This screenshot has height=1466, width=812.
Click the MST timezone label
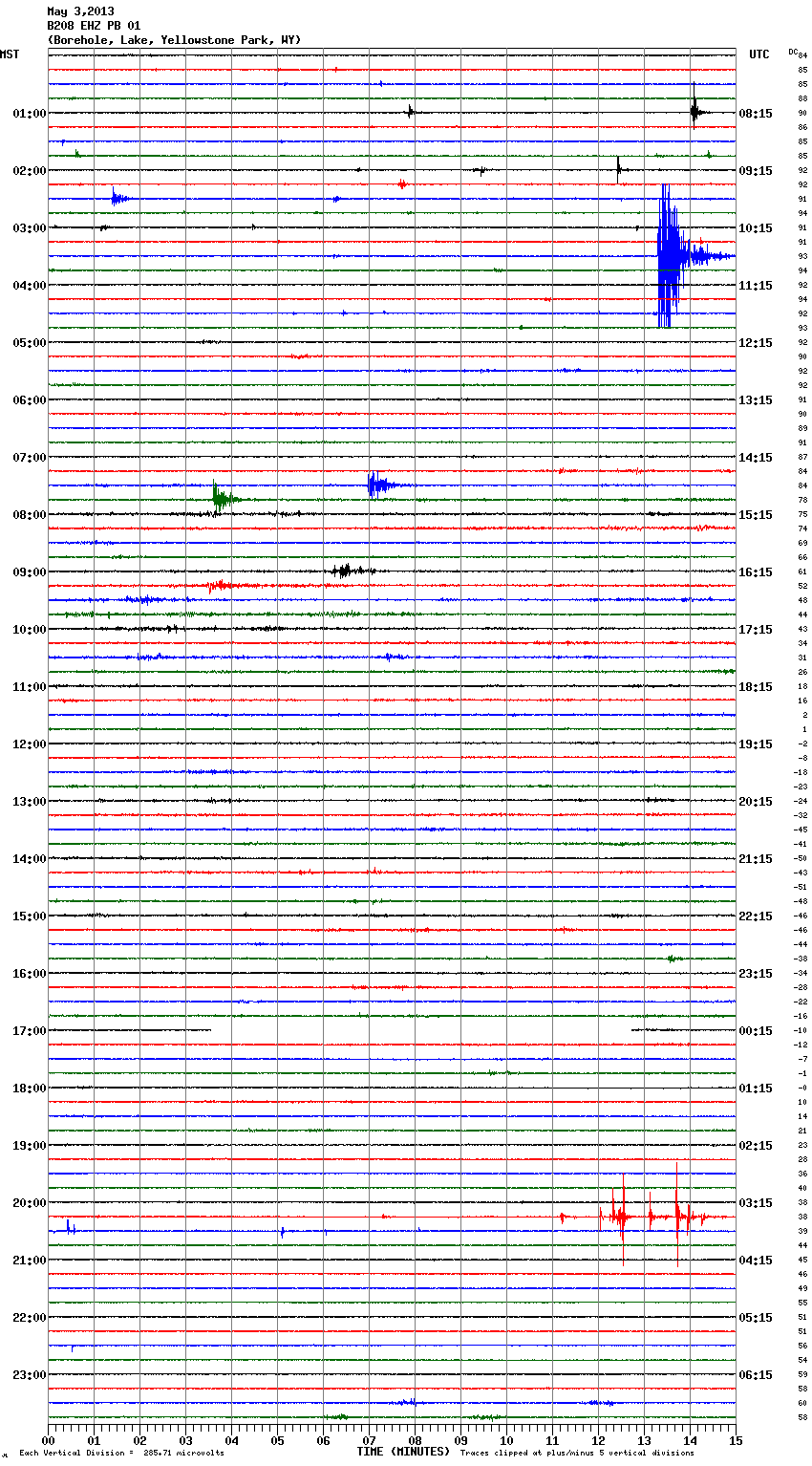coord(10,54)
